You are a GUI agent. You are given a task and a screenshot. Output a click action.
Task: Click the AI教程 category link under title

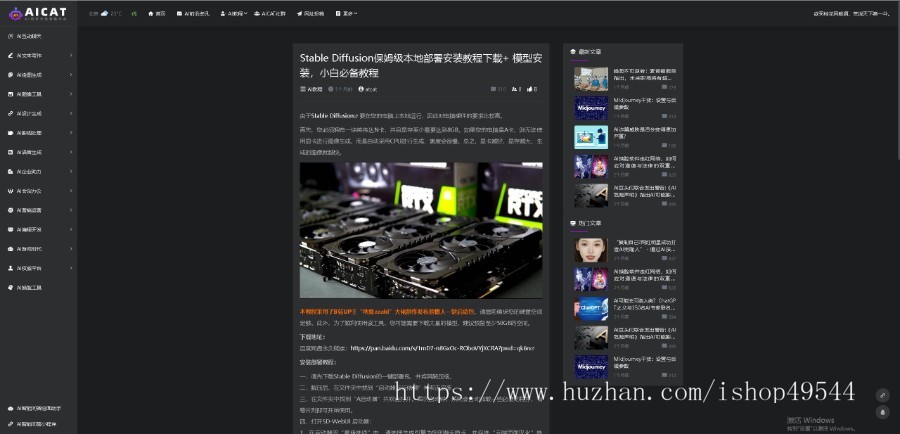315,89
